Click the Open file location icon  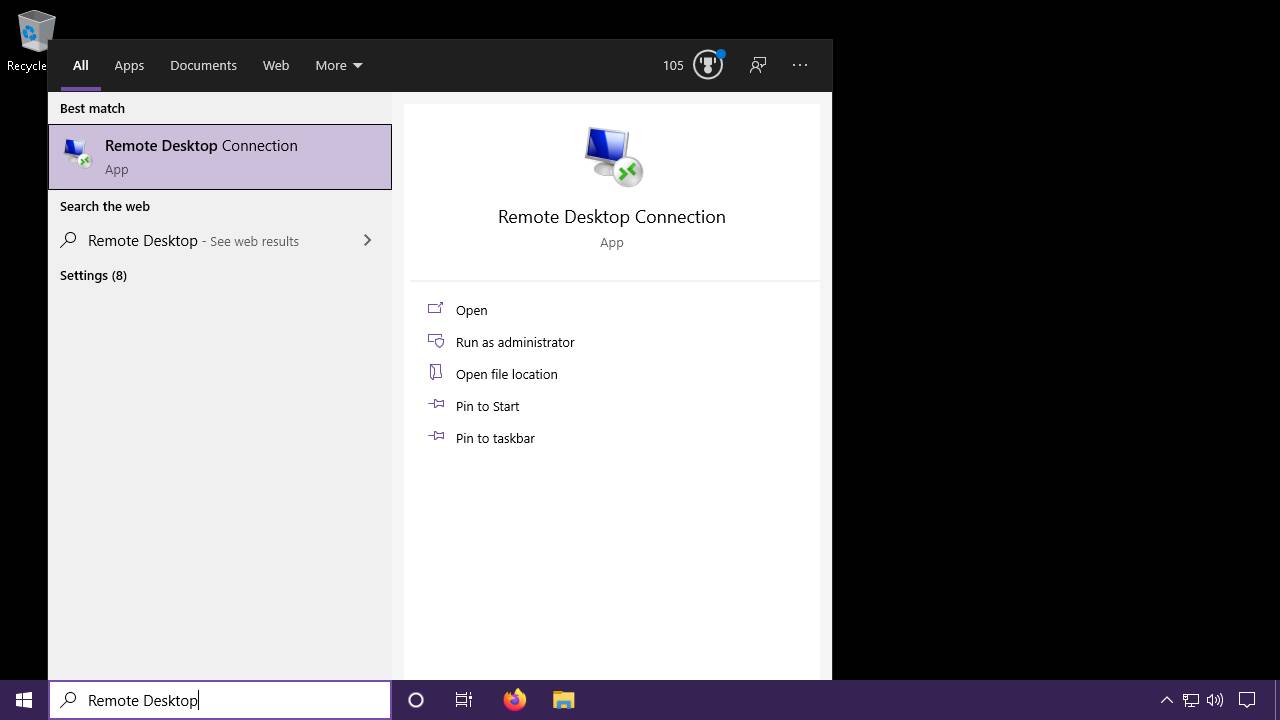pyautogui.click(x=435, y=372)
